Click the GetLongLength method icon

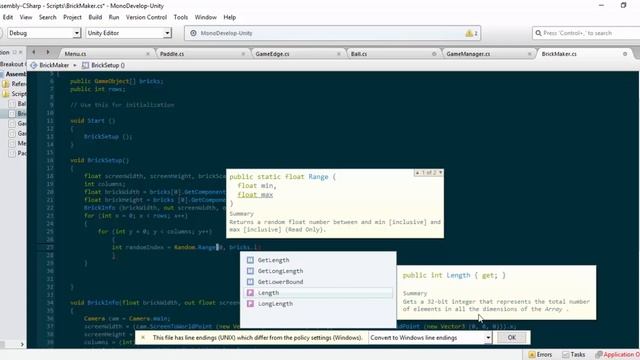tap(250, 271)
